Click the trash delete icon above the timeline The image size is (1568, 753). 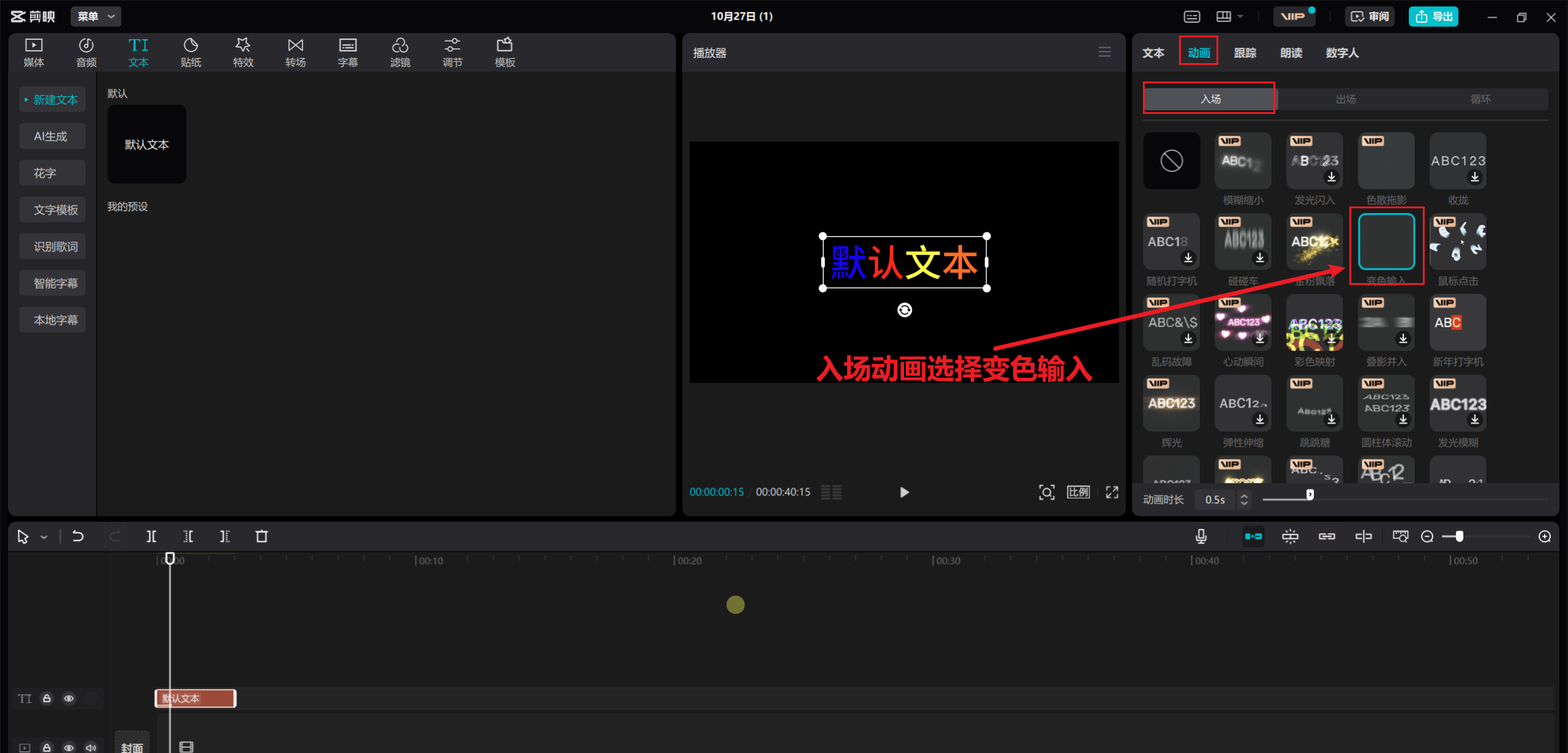coord(262,536)
